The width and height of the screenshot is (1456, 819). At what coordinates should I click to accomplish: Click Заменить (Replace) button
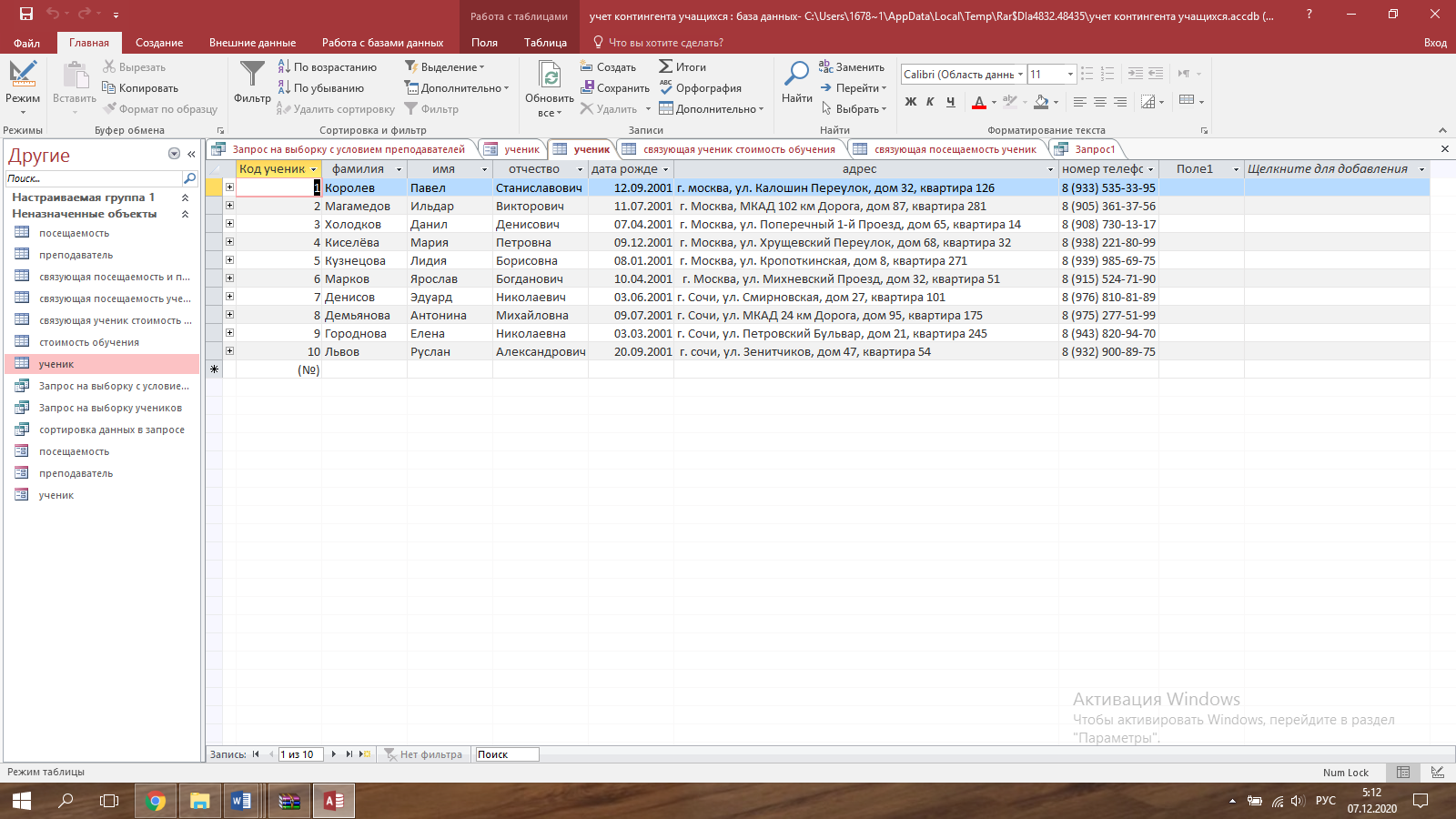click(x=852, y=67)
